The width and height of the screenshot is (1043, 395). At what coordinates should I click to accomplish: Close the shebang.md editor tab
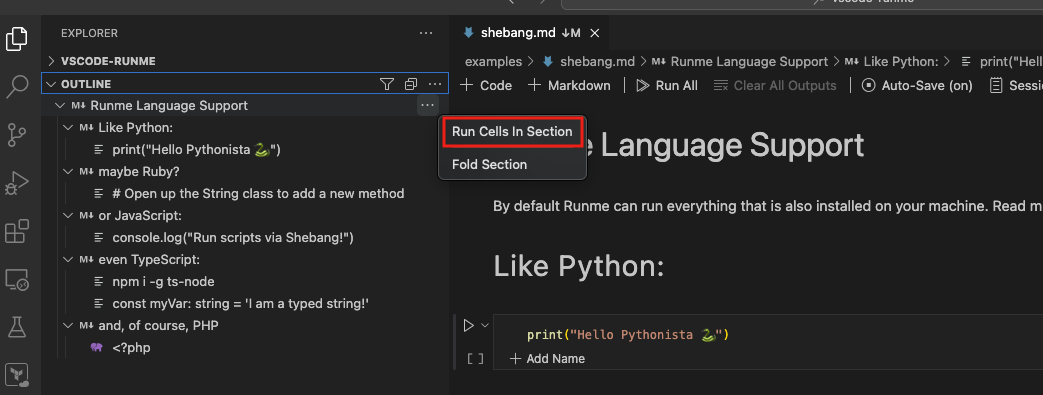595,33
